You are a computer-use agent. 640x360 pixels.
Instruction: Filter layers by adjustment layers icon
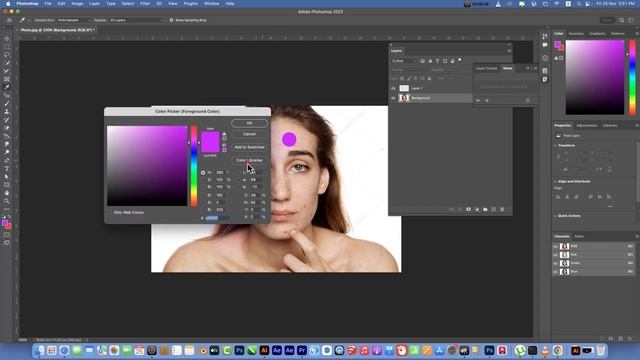(x=430, y=61)
